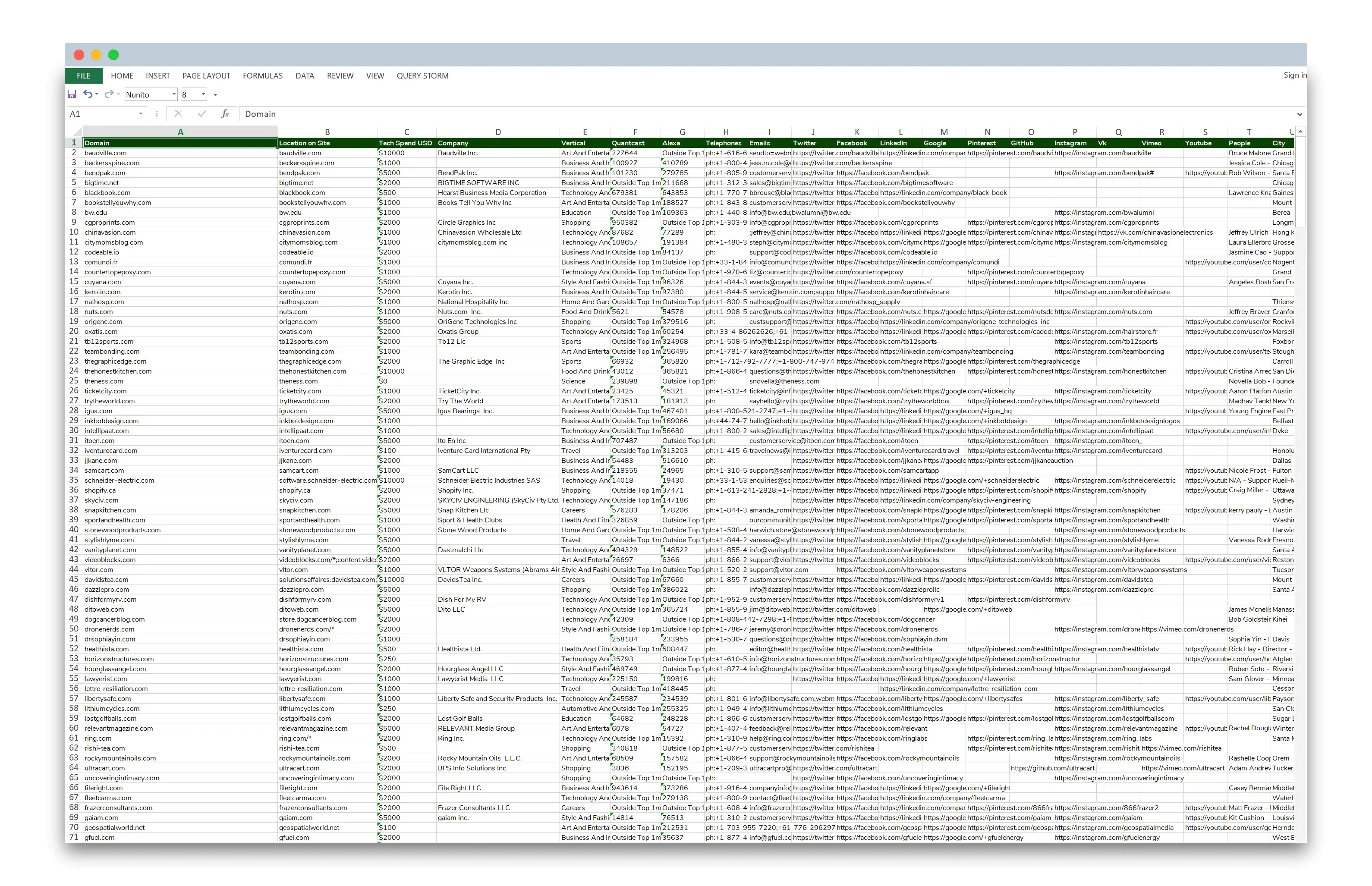This screenshot has width=1372, height=886.
Task: Select column A header
Action: [180, 132]
